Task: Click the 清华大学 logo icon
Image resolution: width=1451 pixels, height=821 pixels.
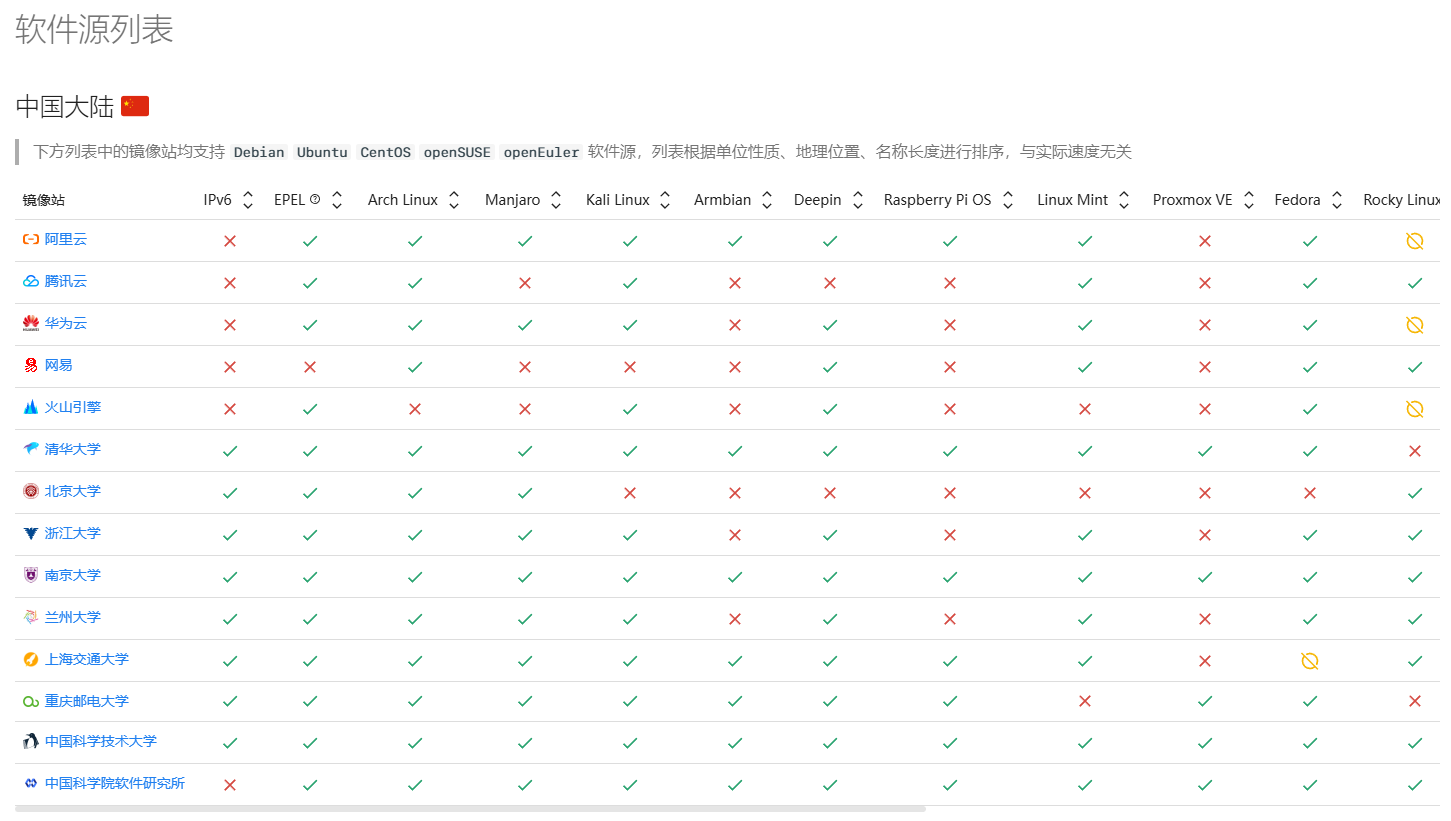Action: 31,450
